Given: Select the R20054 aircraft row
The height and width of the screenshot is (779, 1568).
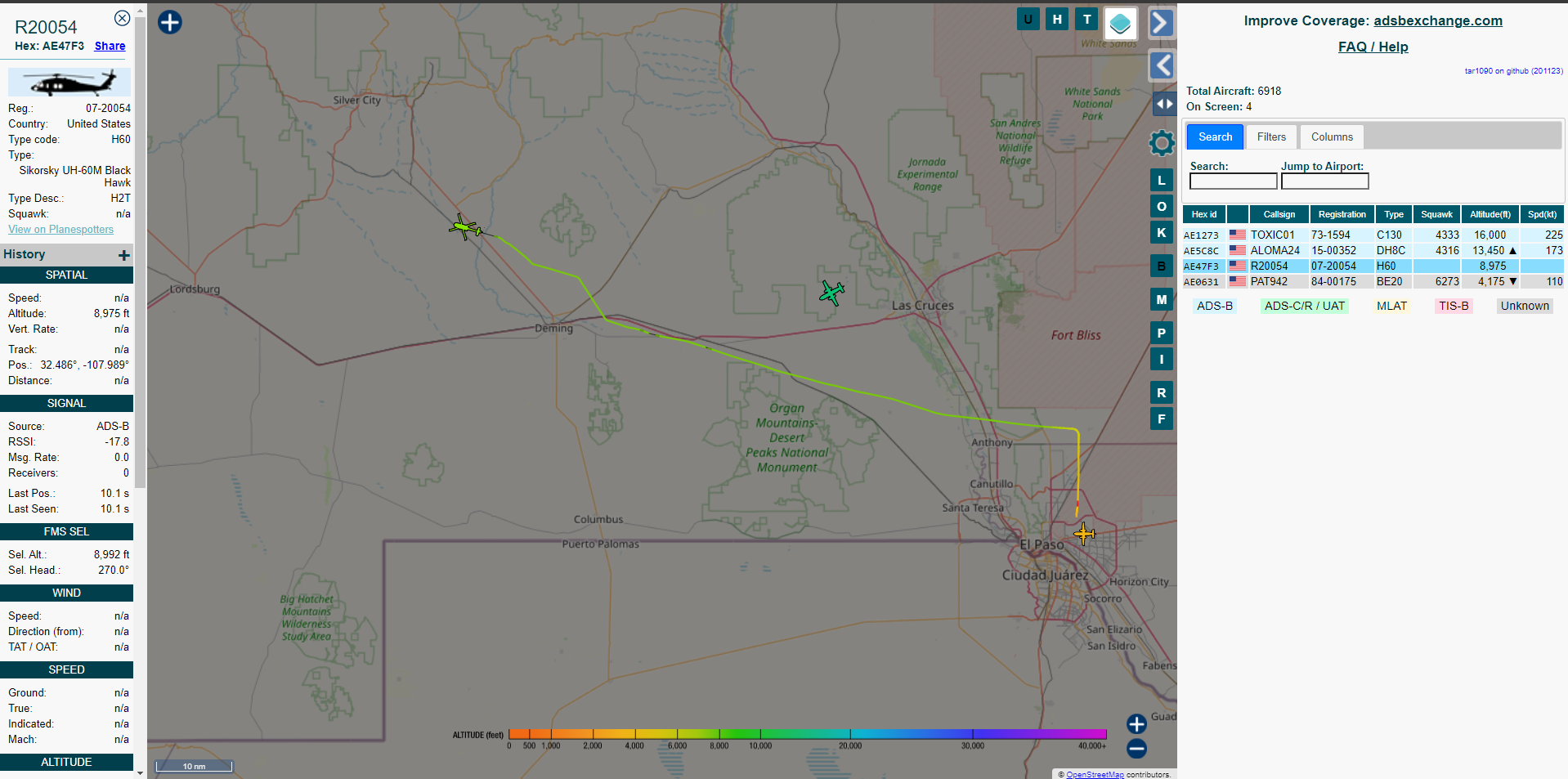Looking at the screenshot, I should coord(1373,266).
